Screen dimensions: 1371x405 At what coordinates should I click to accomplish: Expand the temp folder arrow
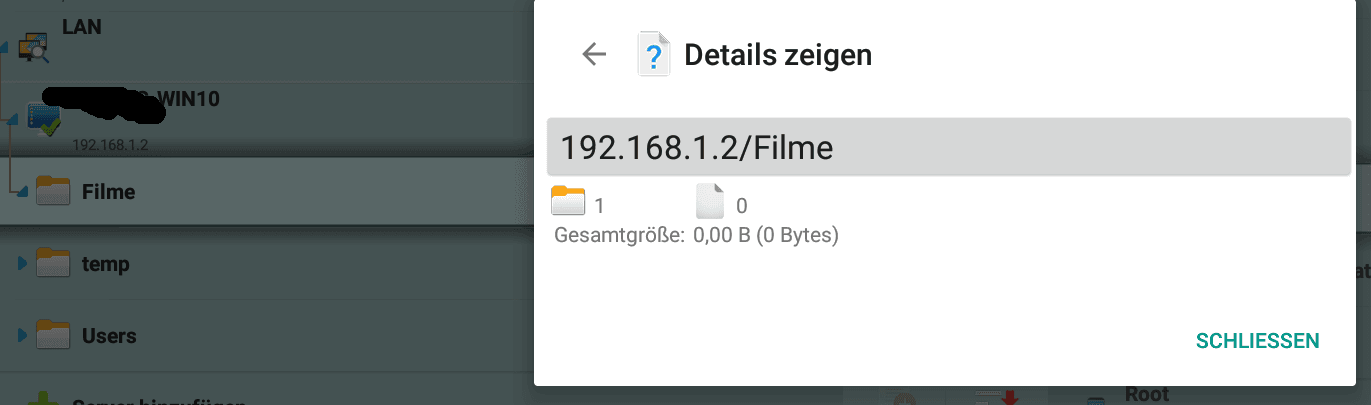pyautogui.click(x=23, y=264)
